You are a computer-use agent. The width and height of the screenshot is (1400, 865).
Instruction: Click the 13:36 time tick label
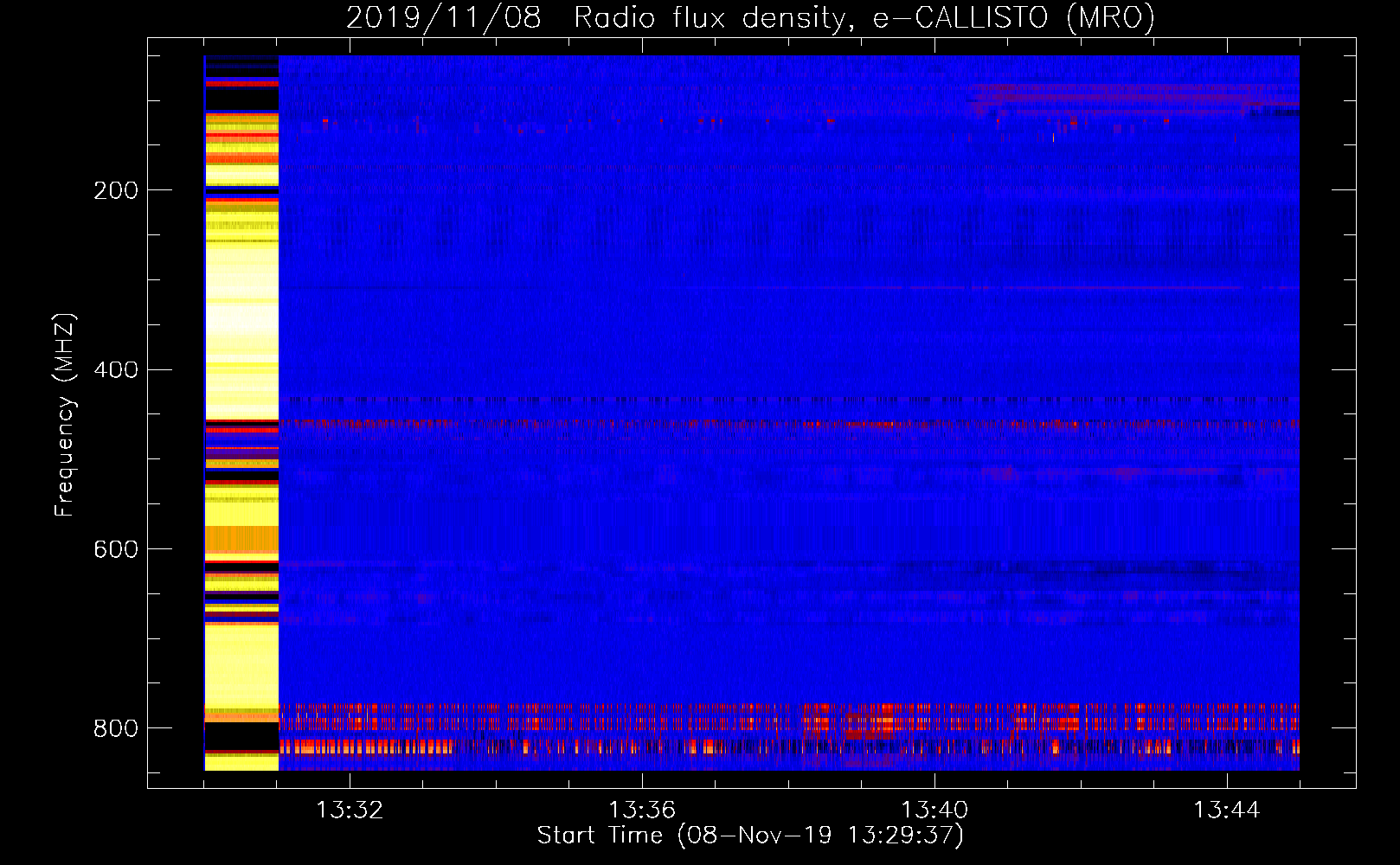click(x=642, y=811)
